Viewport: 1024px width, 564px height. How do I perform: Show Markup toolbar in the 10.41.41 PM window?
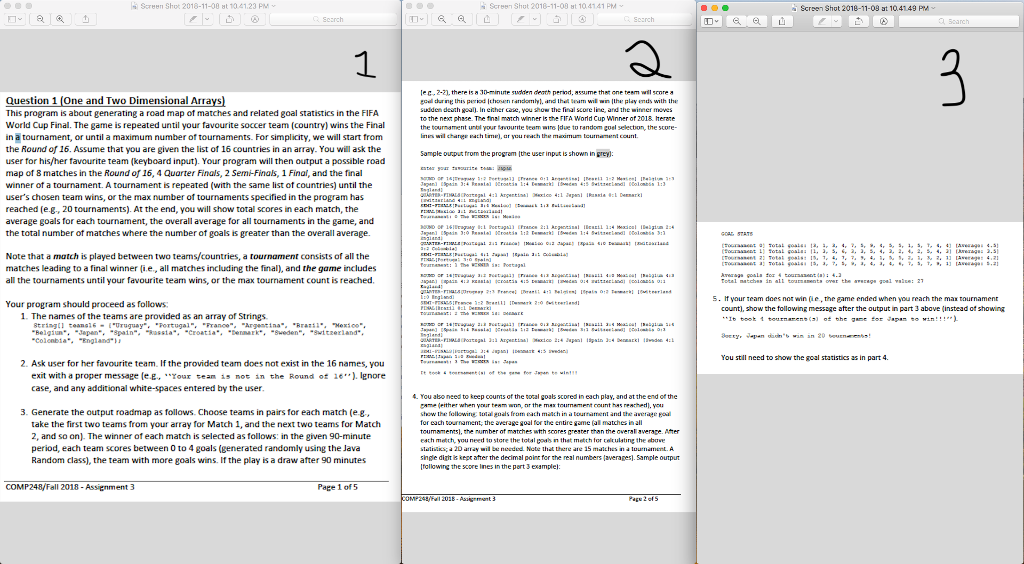point(582,20)
